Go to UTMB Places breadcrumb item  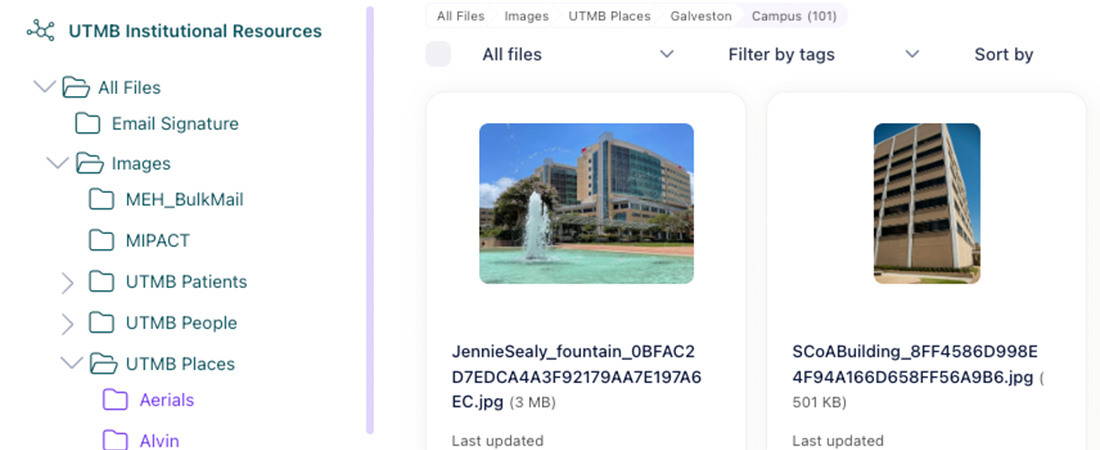click(609, 16)
